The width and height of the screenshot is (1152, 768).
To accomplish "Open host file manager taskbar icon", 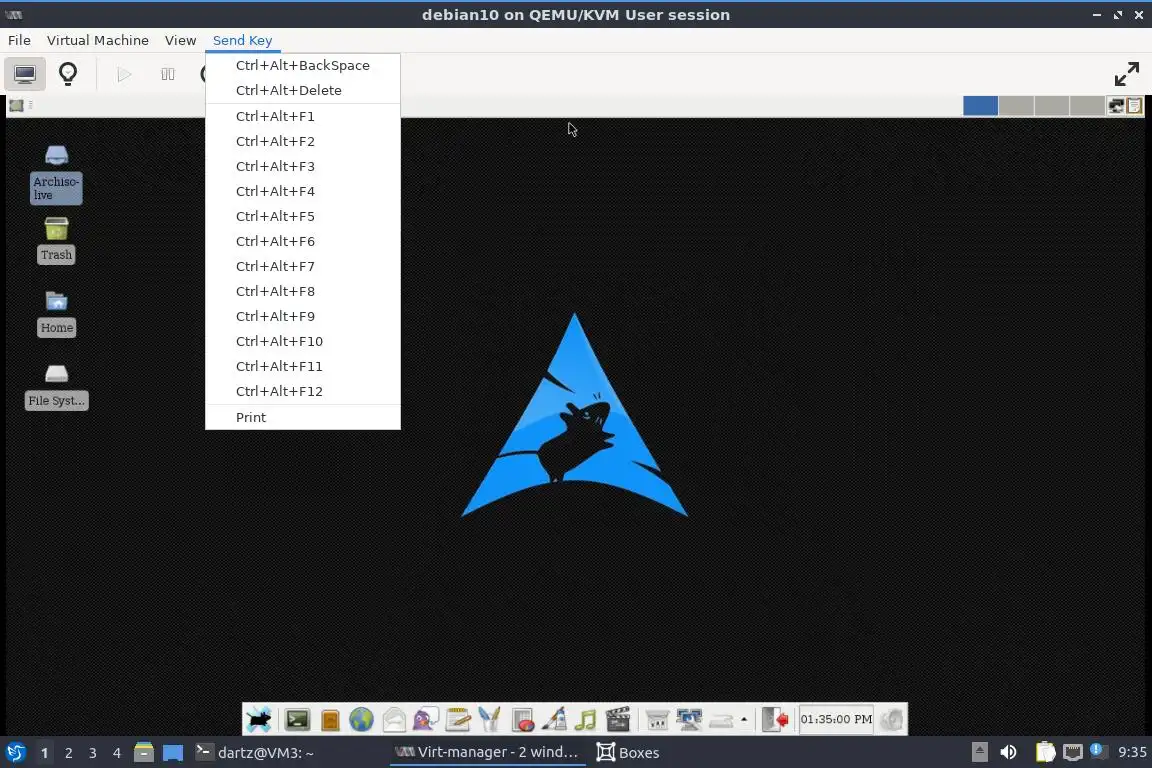I will (144, 753).
